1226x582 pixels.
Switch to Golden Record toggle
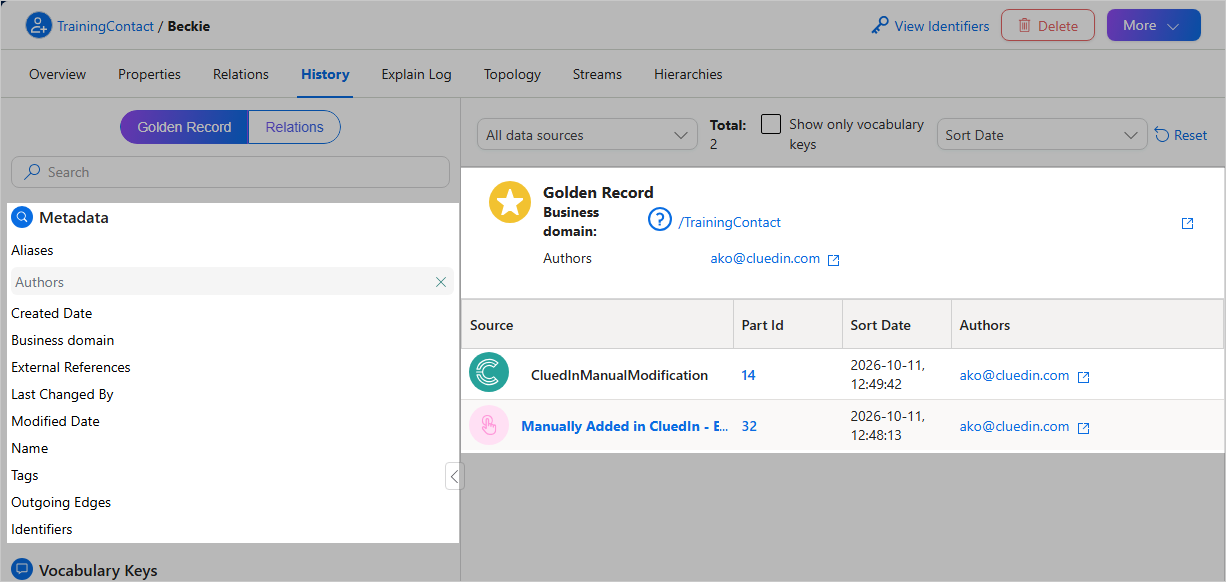click(184, 127)
